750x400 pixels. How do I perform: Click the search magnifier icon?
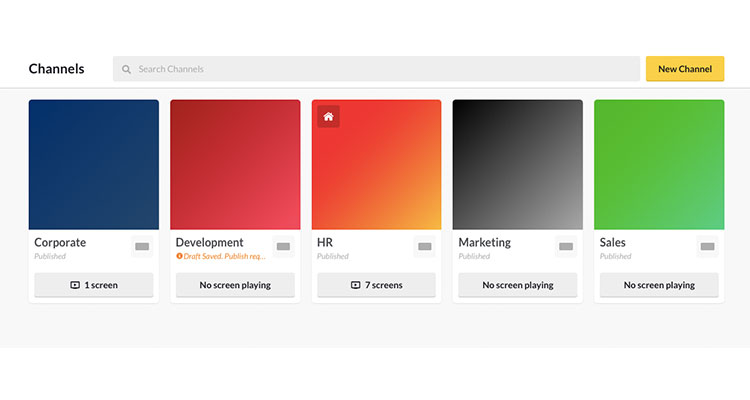[x=126, y=69]
